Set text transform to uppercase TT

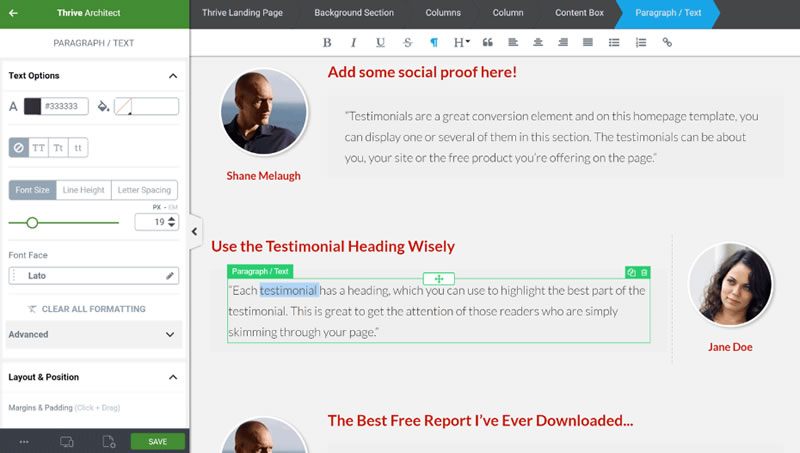[x=38, y=148]
